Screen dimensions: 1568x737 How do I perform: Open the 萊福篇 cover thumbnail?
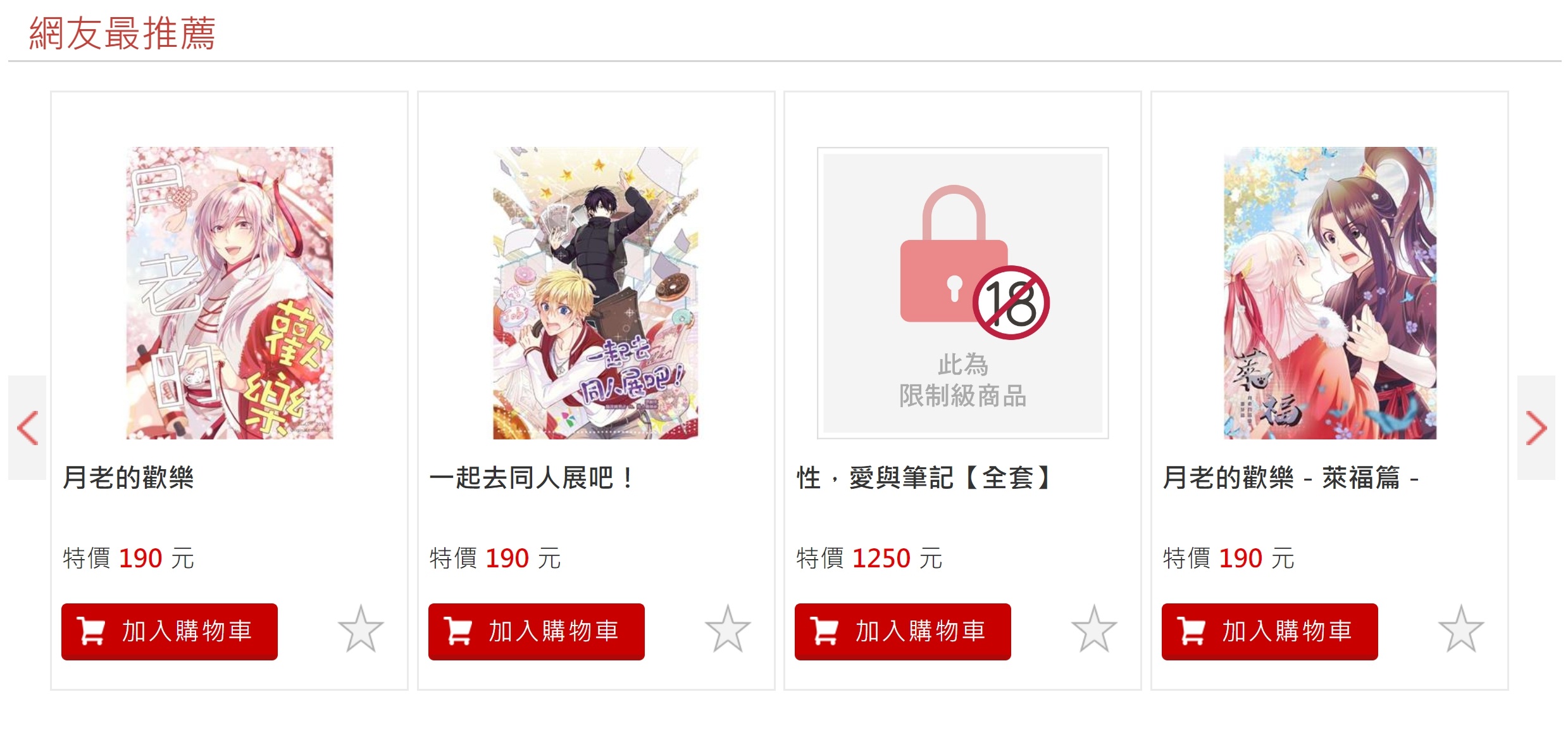pyautogui.click(x=1330, y=293)
